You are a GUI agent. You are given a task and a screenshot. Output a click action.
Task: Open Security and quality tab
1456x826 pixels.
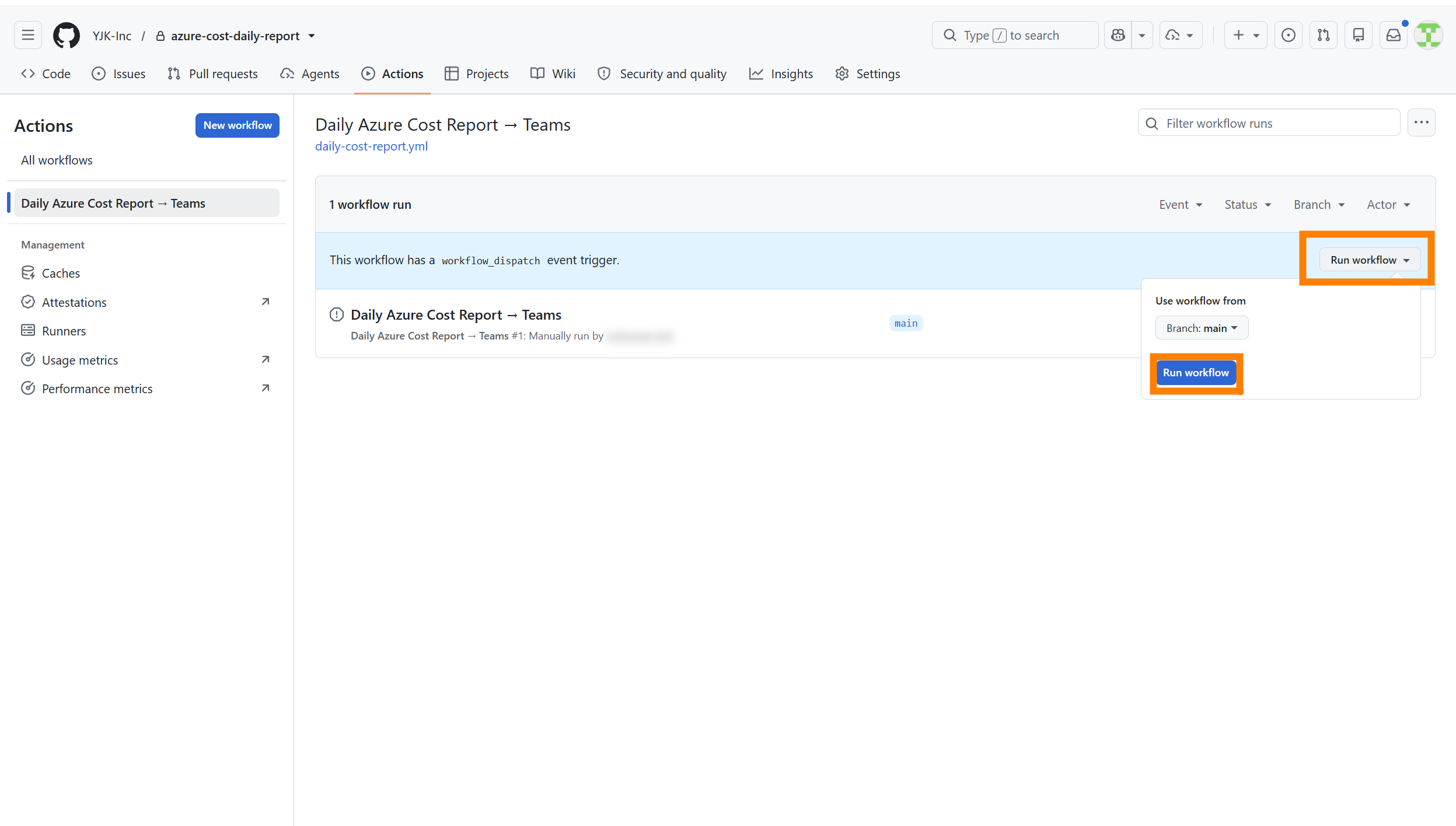point(662,74)
